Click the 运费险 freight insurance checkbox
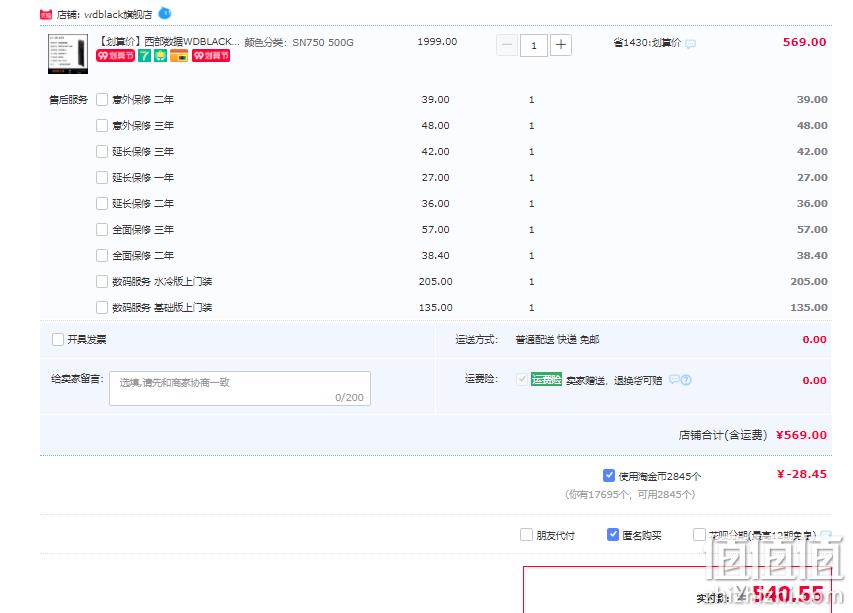Image resolution: width=853 pixels, height=613 pixels. 522,379
